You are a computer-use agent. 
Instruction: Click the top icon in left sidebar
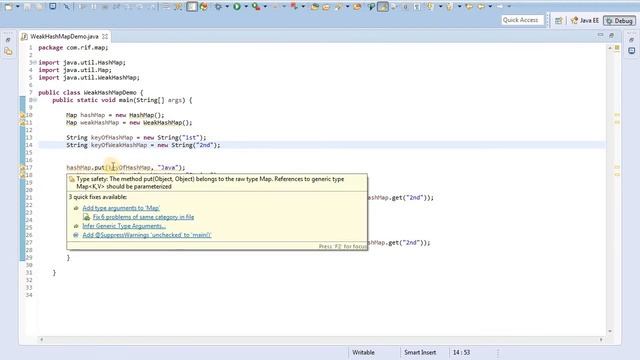click(8, 40)
